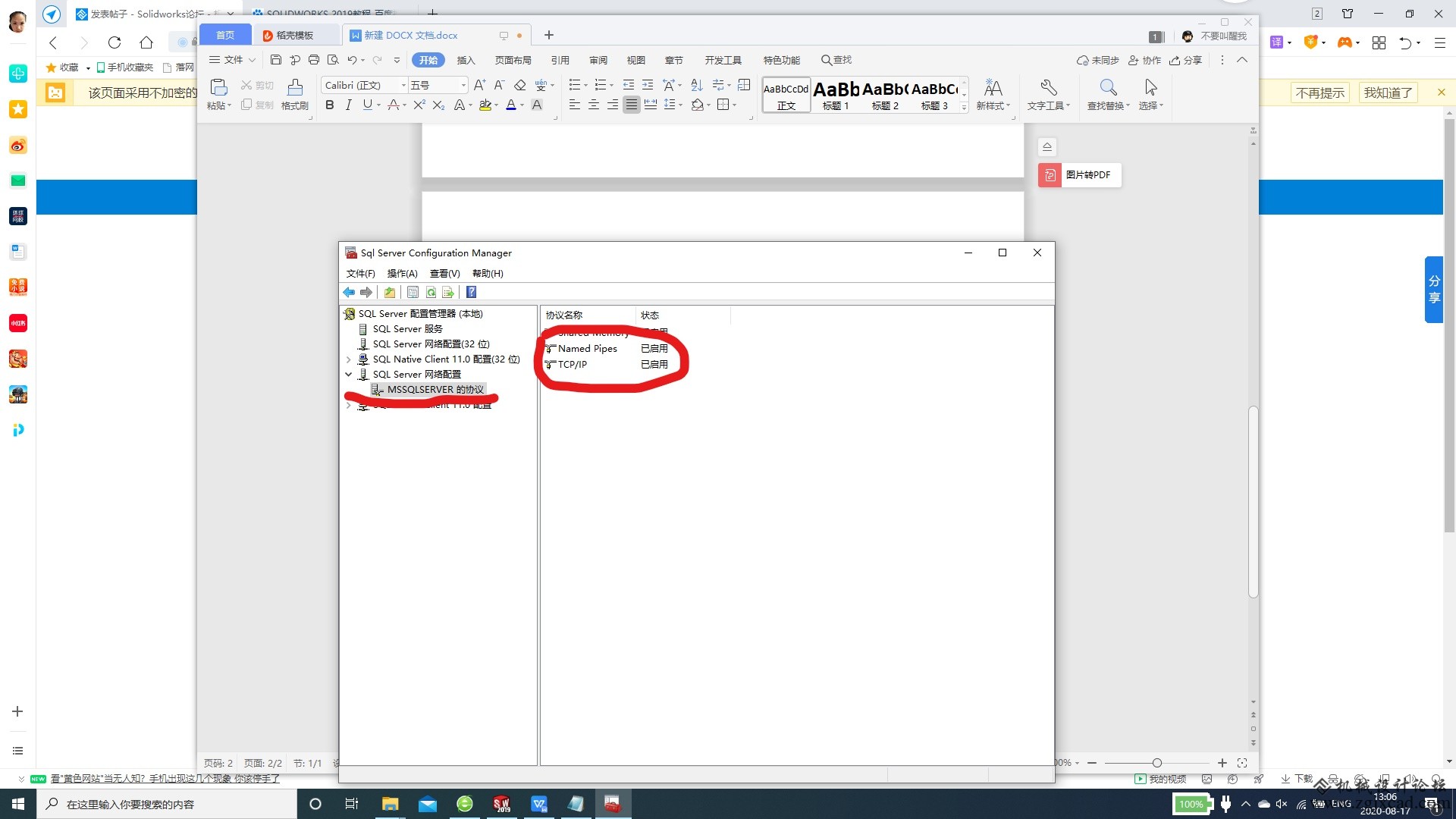Click the 协作 collaboration button
Image resolution: width=1456 pixels, height=819 pixels.
[x=1144, y=60]
